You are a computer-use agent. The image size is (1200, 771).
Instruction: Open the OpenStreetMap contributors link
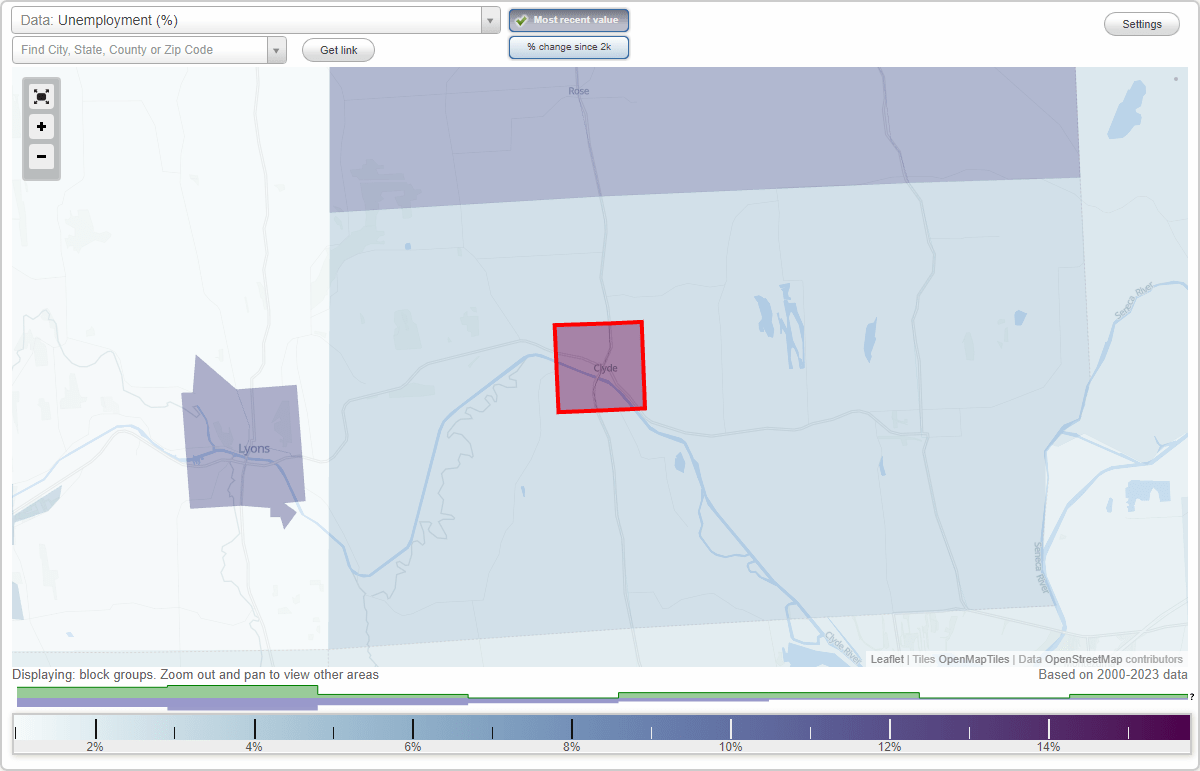(1085, 659)
